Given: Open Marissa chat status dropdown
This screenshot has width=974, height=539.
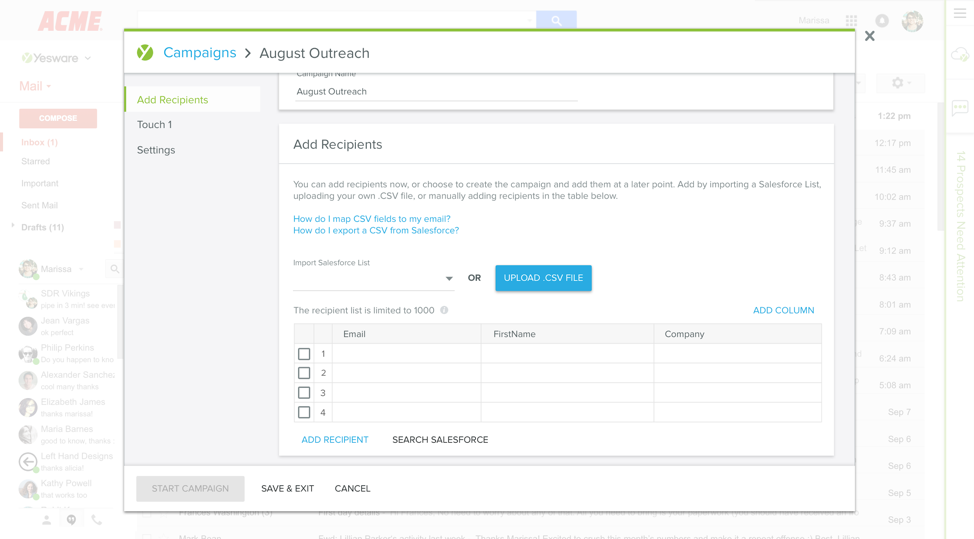Looking at the screenshot, I should pyautogui.click(x=81, y=269).
